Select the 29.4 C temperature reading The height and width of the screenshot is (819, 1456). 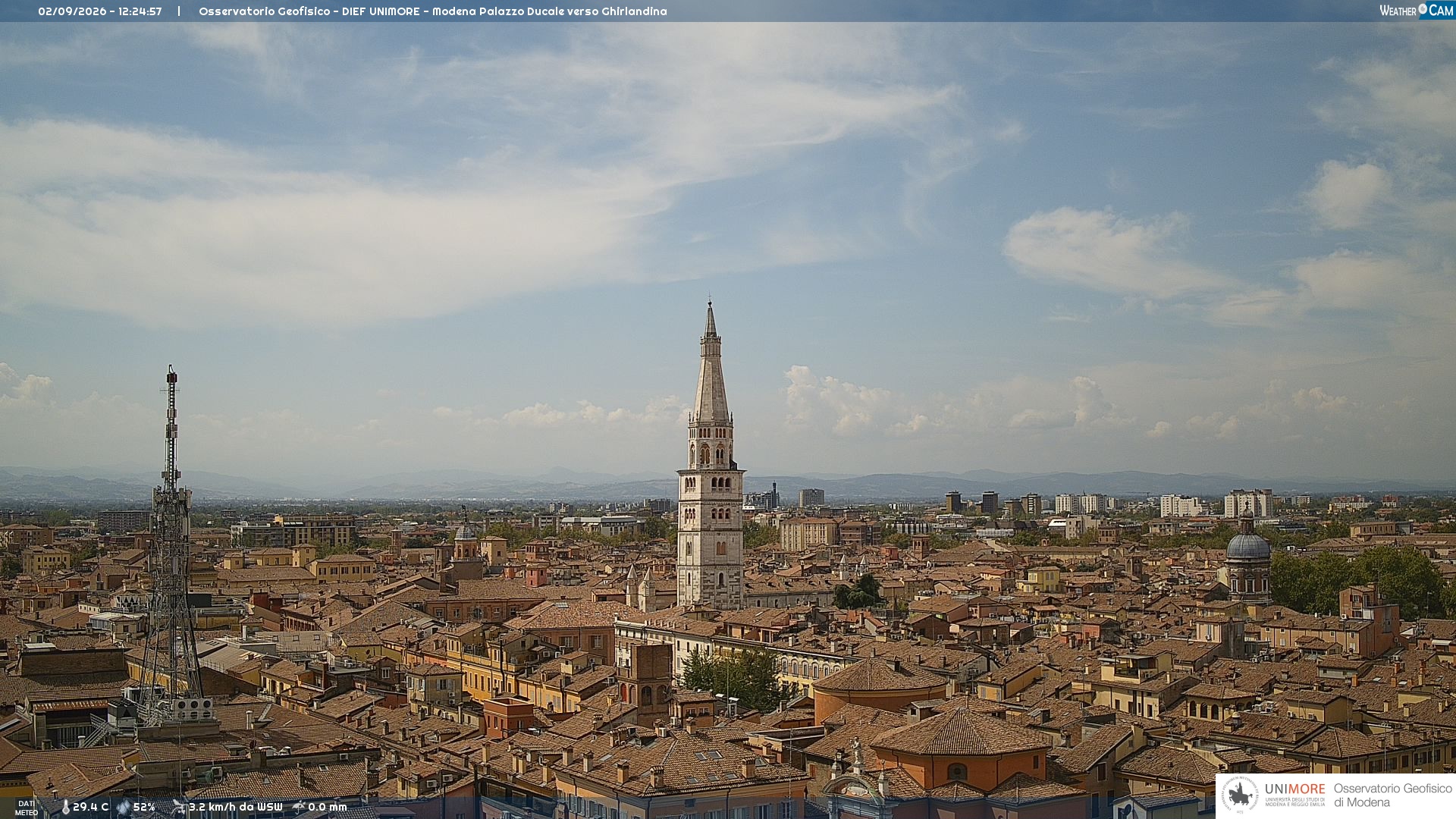point(90,807)
